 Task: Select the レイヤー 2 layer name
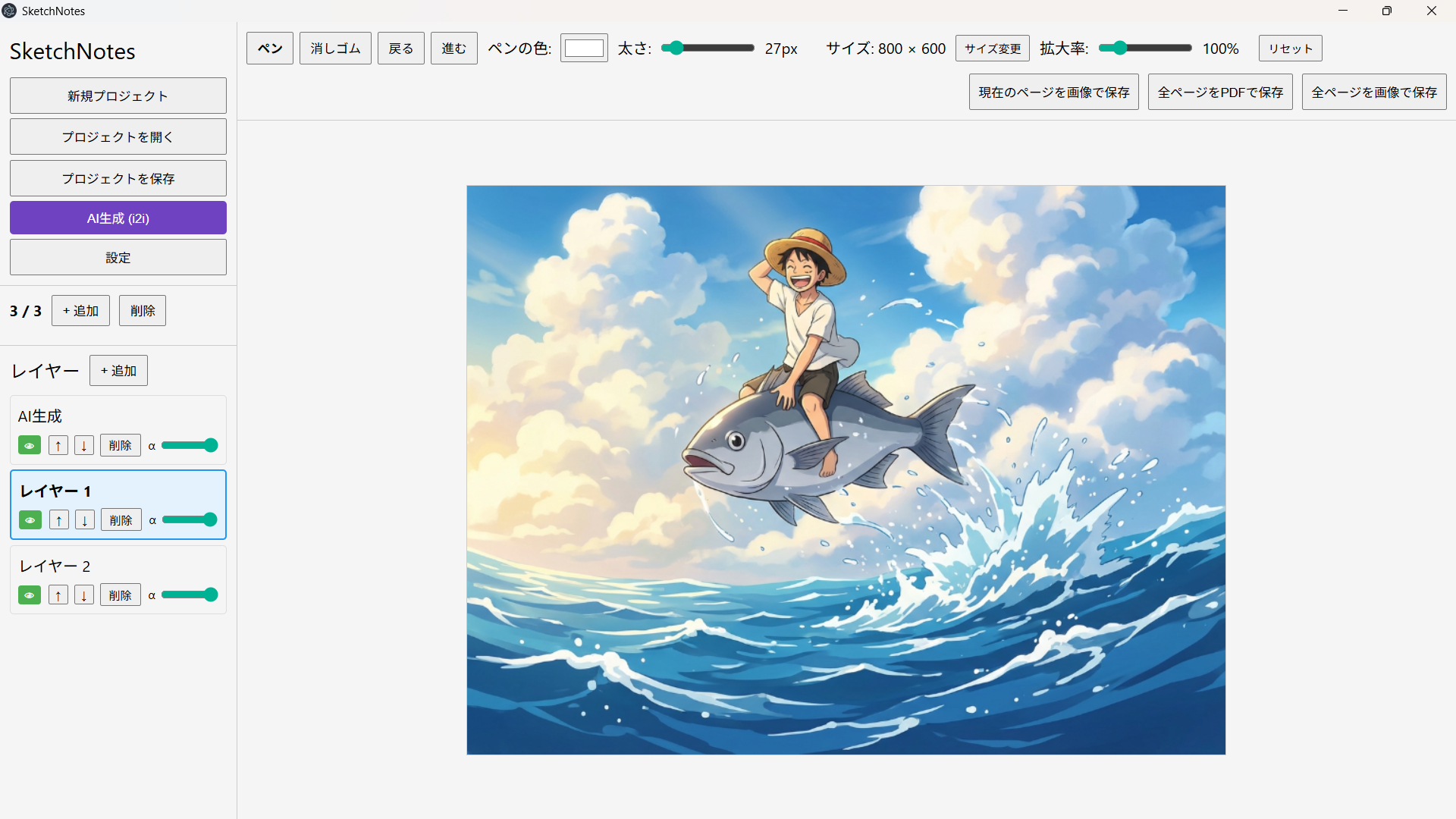[55, 566]
